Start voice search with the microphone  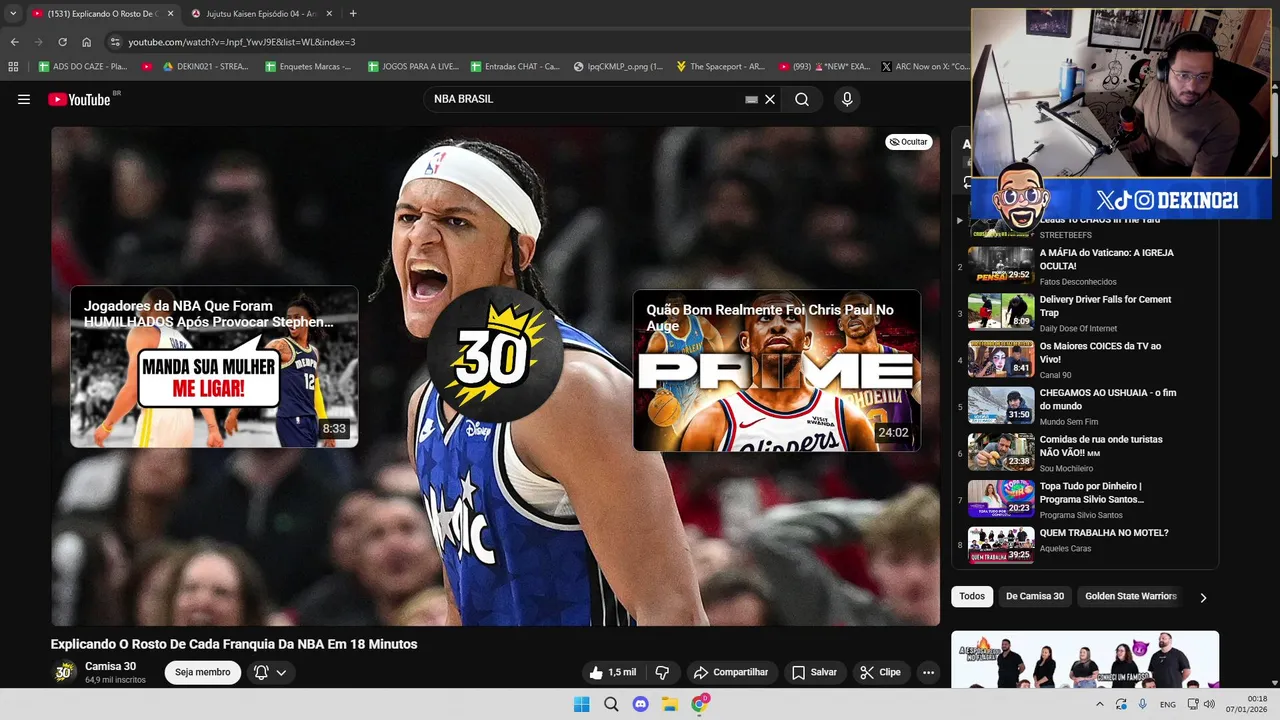coord(847,99)
